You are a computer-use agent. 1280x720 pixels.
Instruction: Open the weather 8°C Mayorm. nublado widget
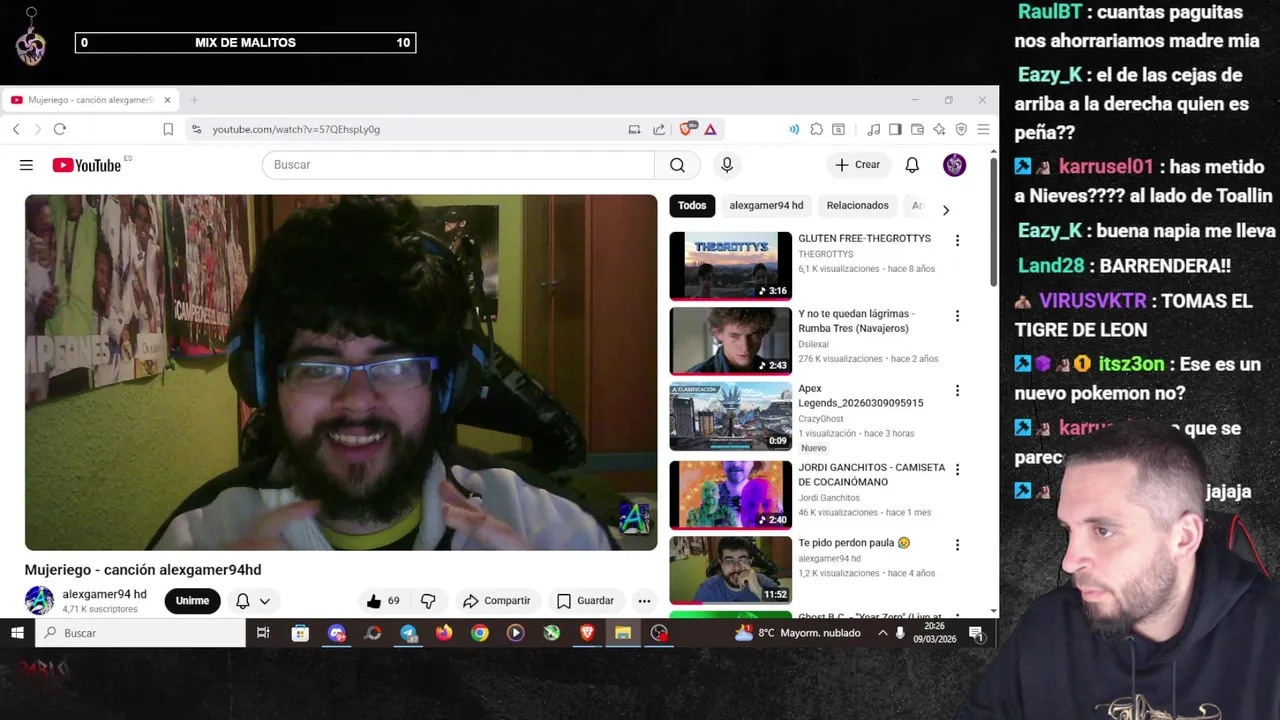pyautogui.click(x=797, y=633)
